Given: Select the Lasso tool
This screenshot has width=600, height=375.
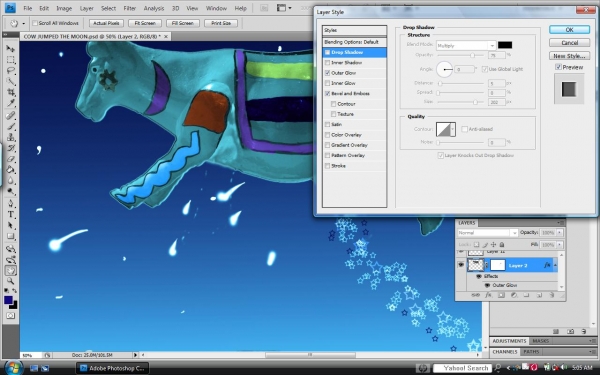Looking at the screenshot, I should pyautogui.click(x=10, y=70).
